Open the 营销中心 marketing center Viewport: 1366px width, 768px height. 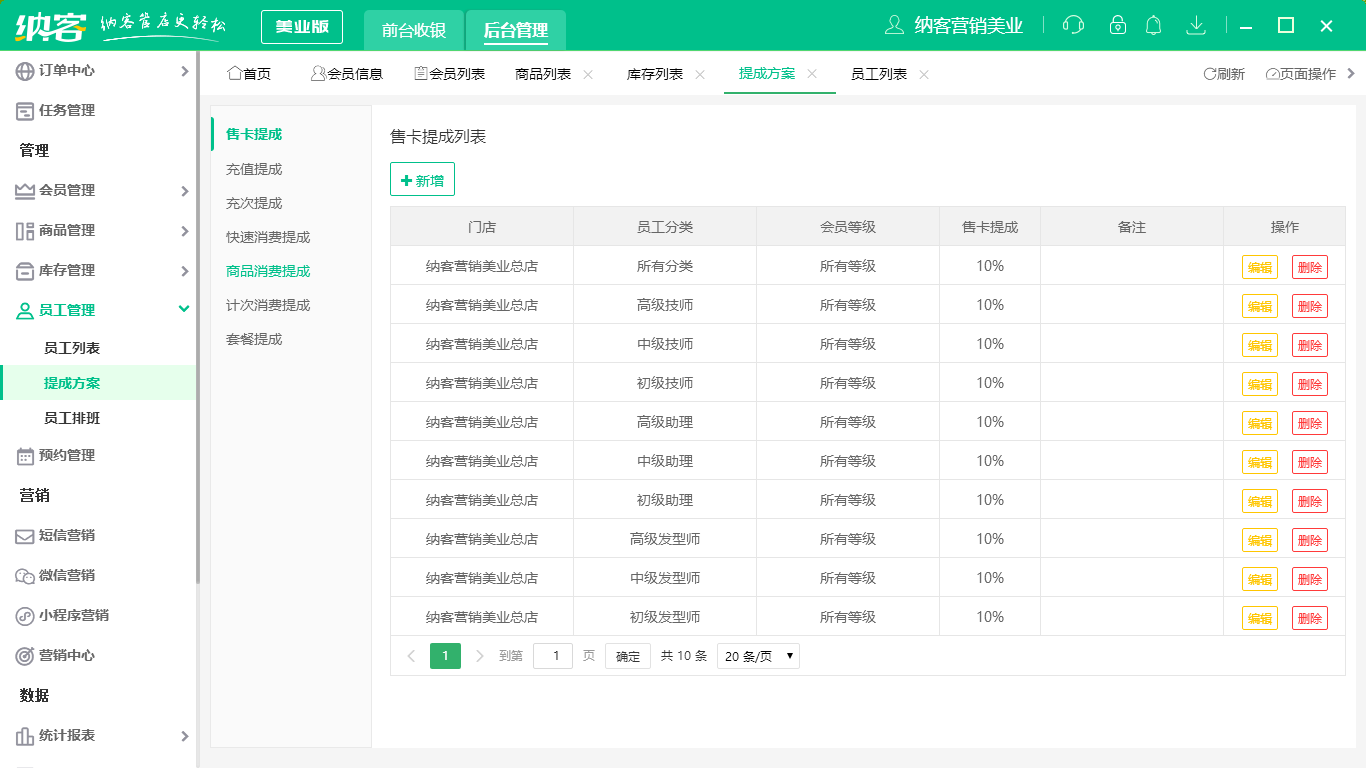64,656
